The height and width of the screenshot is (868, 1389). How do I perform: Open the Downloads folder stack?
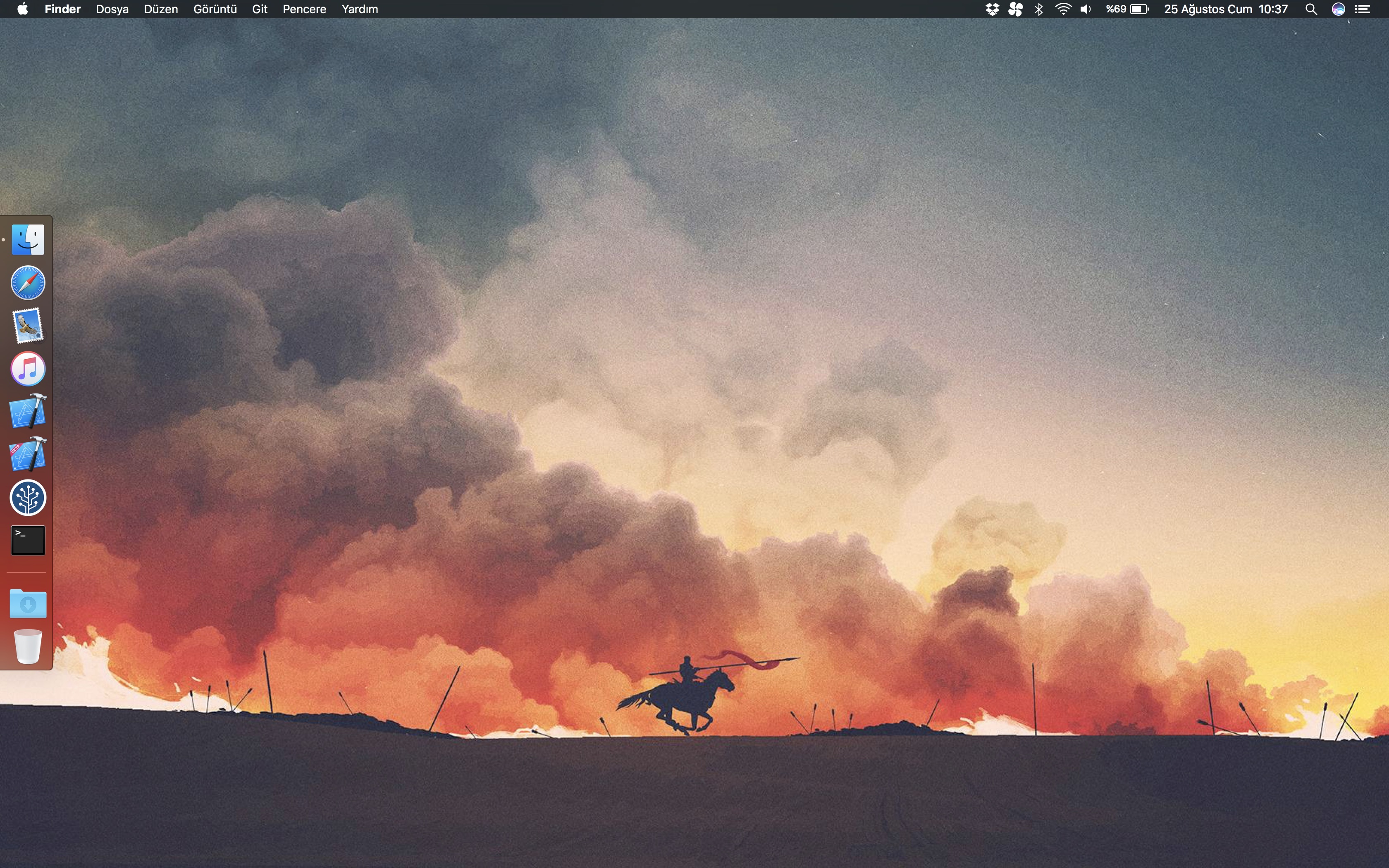28,603
